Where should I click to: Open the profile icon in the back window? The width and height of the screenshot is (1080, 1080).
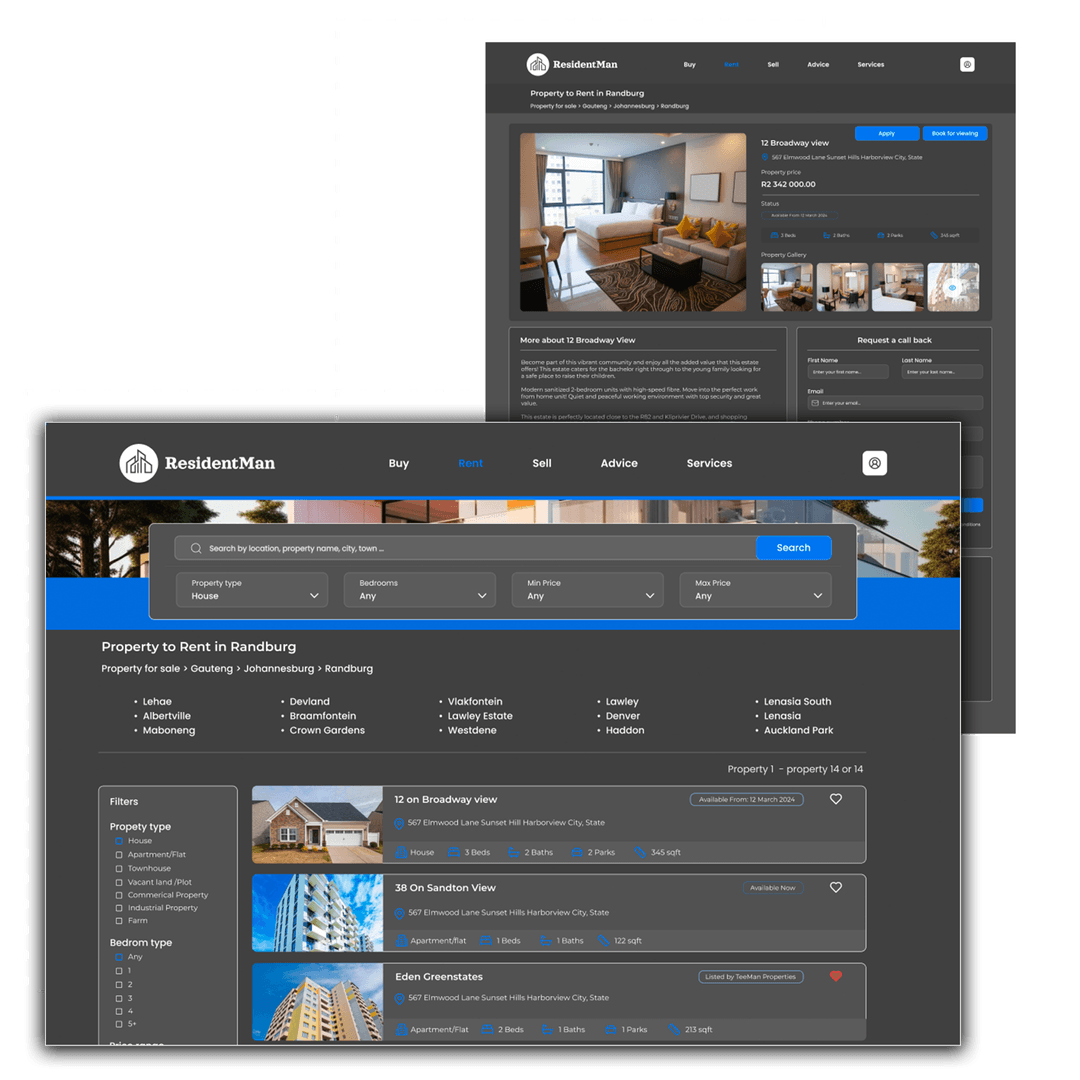[967, 64]
